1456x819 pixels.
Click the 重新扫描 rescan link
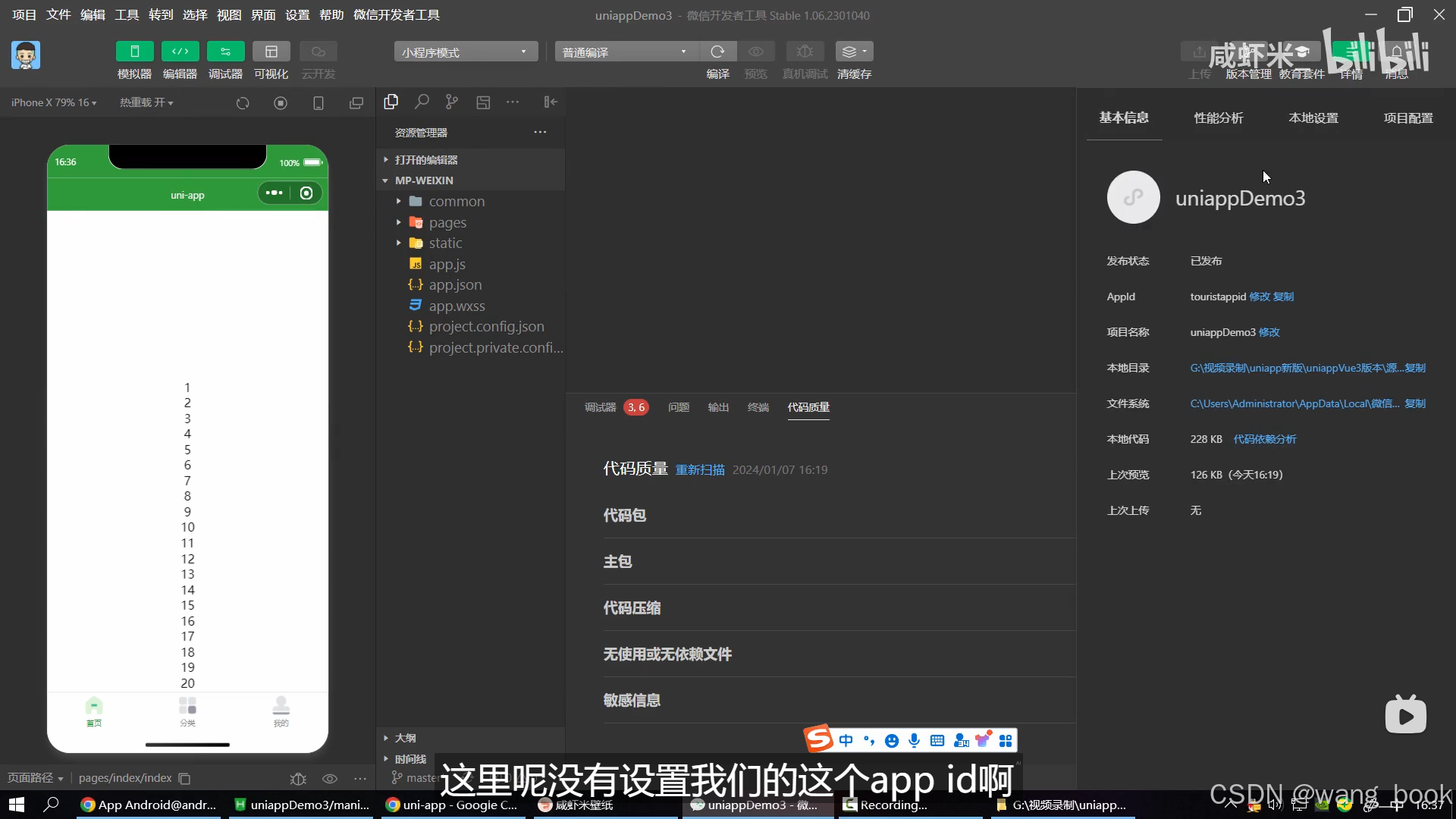pos(700,470)
